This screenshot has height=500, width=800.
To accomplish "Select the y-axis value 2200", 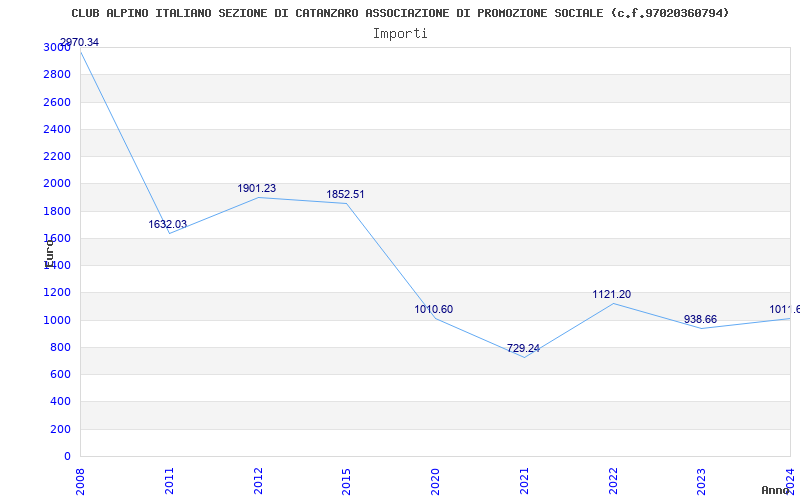I will [57, 156].
